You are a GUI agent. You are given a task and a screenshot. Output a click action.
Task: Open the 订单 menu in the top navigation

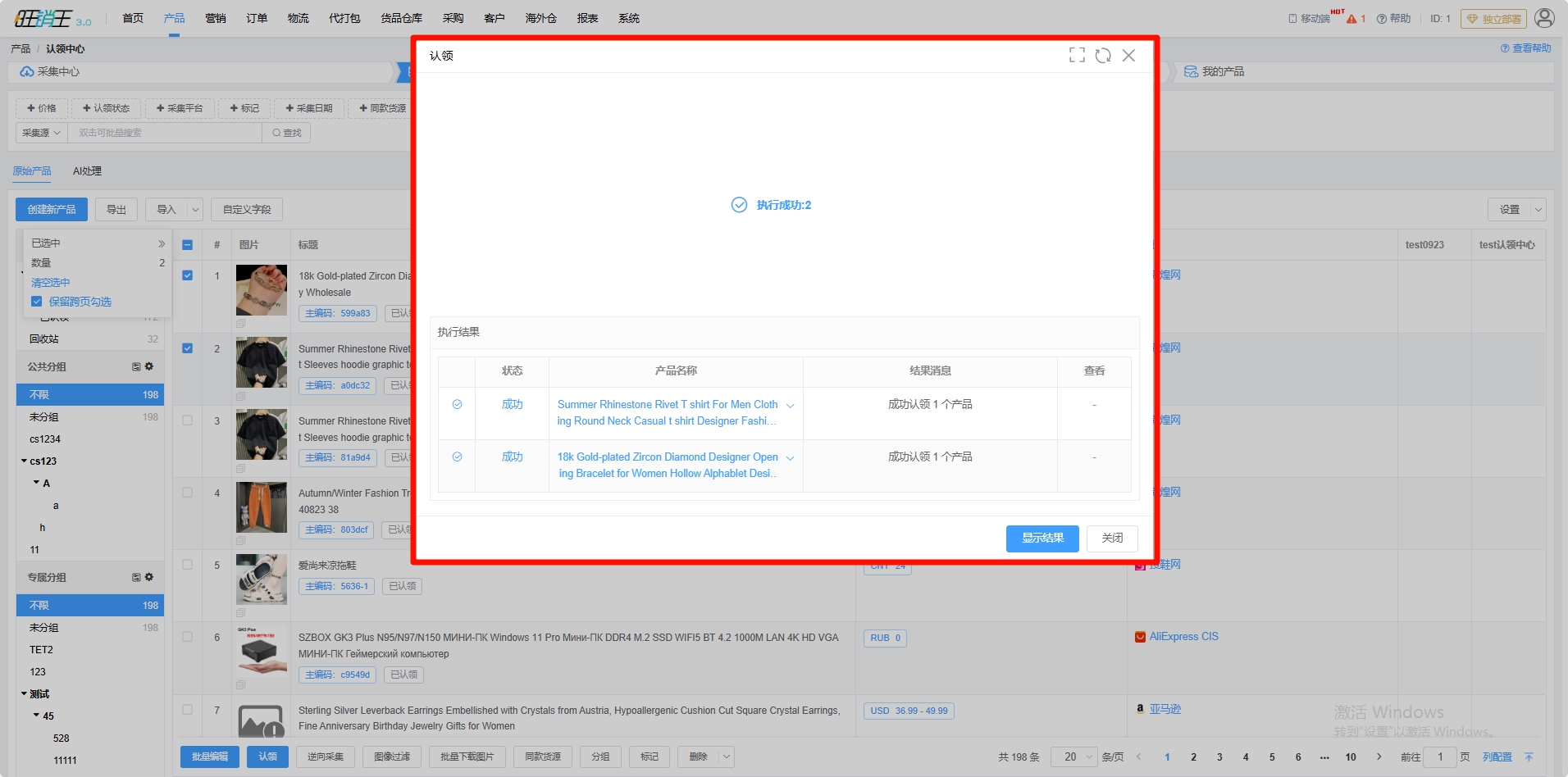coord(257,18)
